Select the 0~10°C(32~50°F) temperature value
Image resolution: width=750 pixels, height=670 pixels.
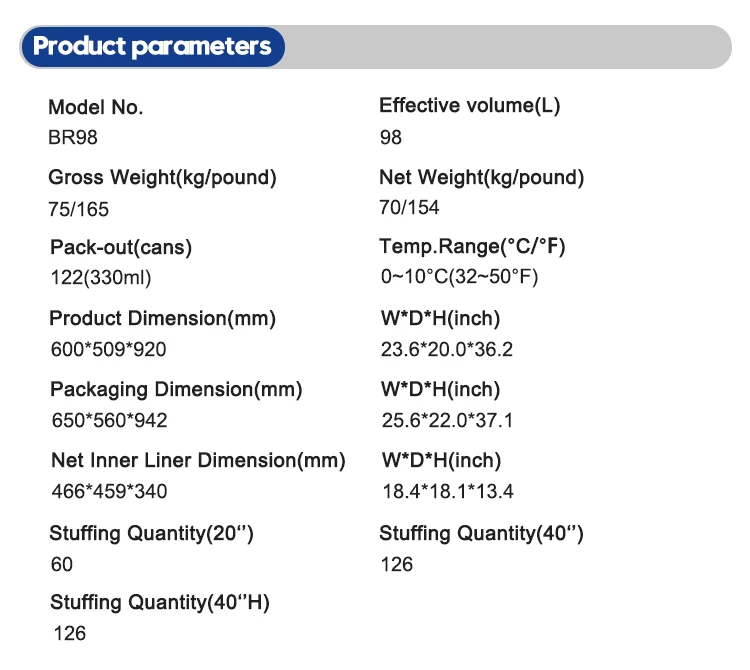[x=459, y=277]
